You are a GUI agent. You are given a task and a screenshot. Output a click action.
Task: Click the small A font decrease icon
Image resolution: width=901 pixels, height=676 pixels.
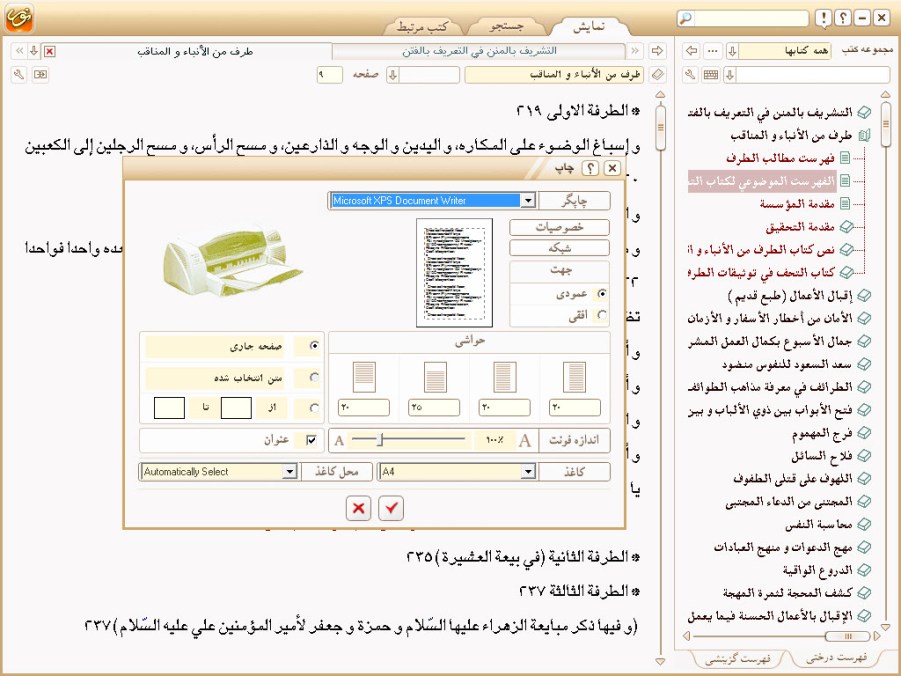tap(339, 441)
